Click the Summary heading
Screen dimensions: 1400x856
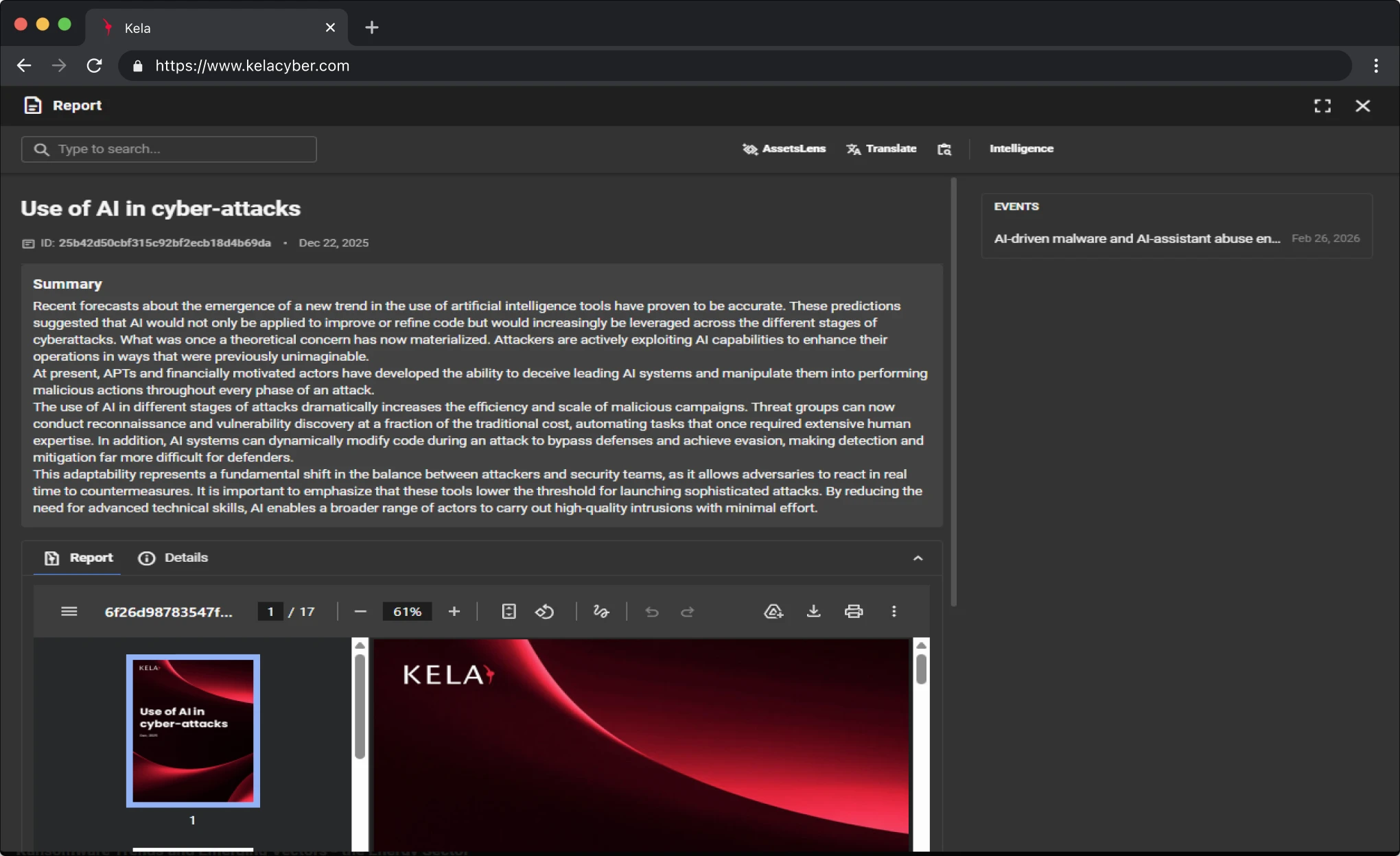(67, 284)
